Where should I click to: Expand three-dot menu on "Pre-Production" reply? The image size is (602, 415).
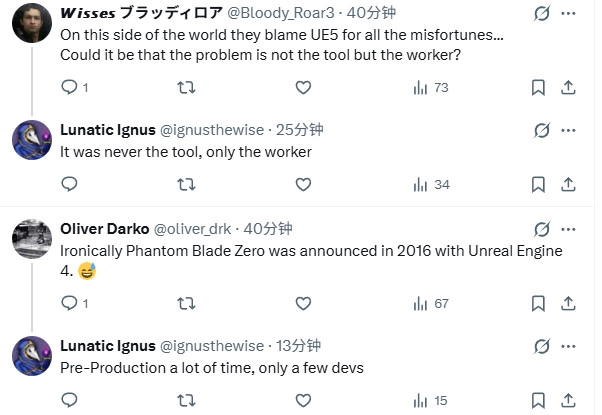[569, 346]
